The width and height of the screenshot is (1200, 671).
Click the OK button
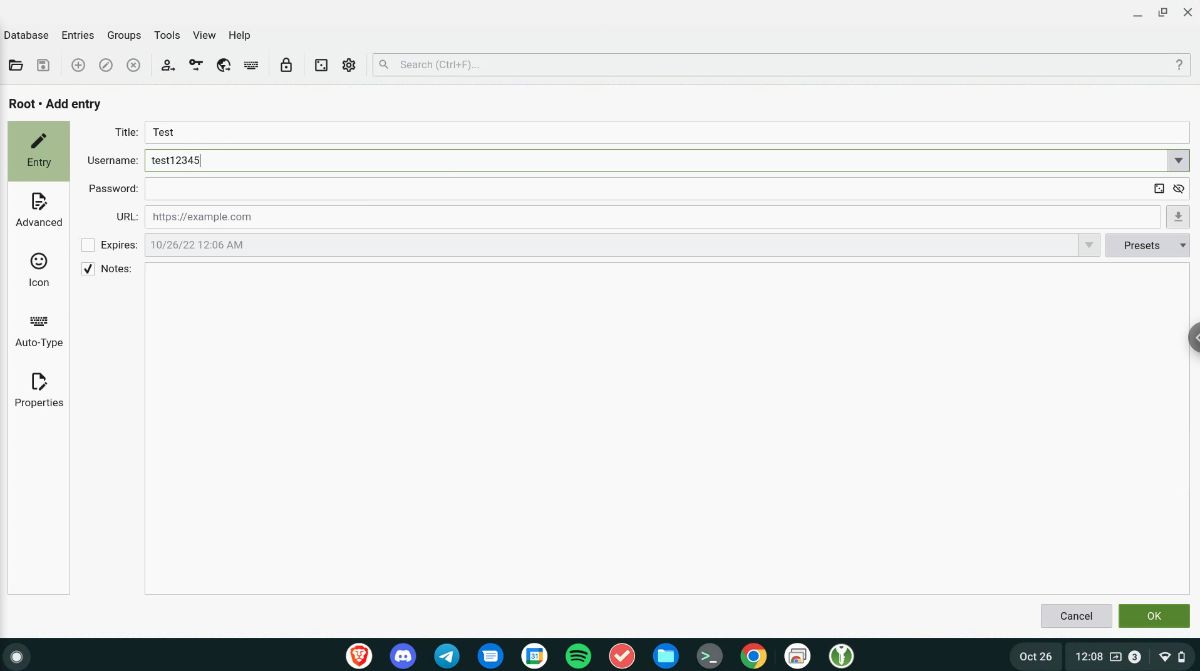coord(1154,616)
